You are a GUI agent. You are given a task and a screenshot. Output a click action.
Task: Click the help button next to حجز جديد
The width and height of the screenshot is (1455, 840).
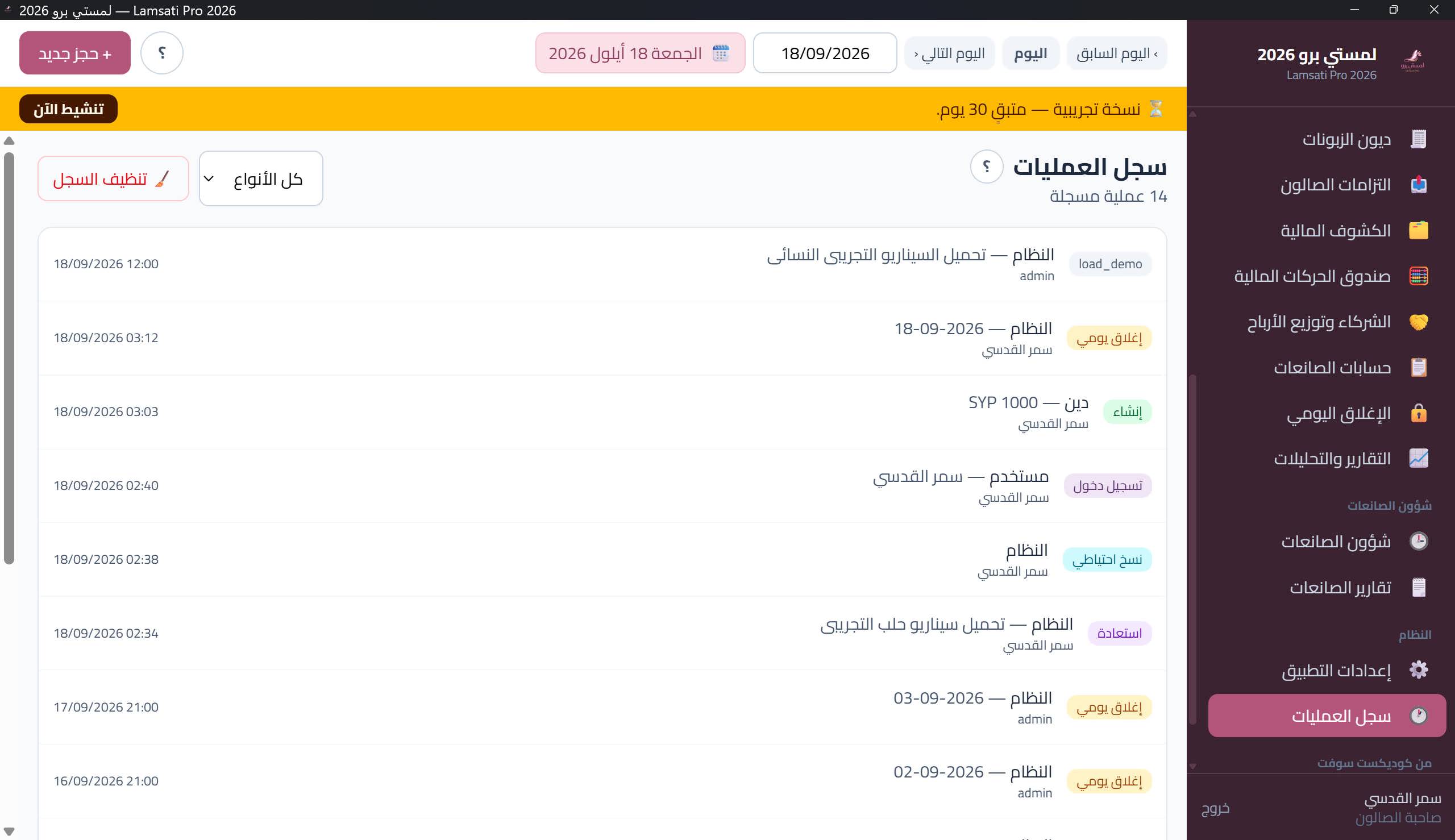tap(162, 53)
